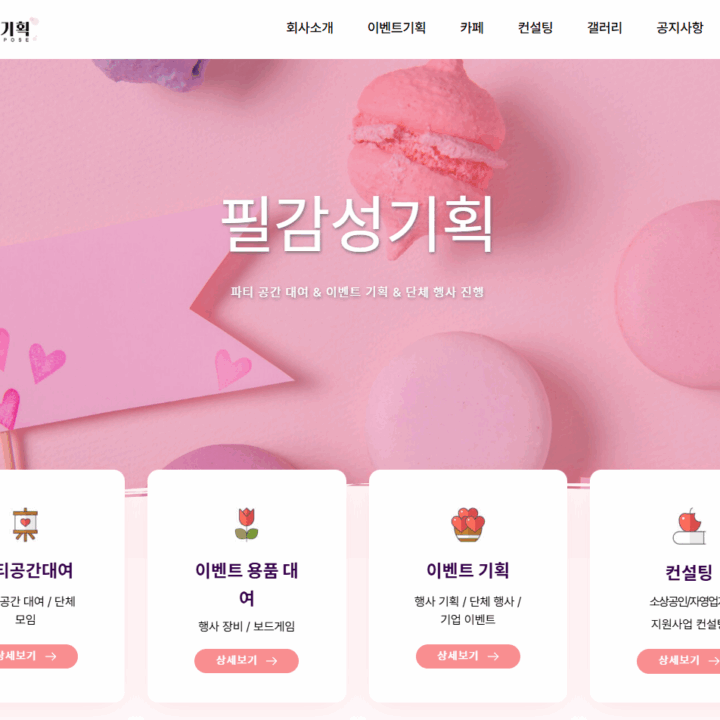
Task: Click arrow icon in party space 상세보기 button
Action: click(x=51, y=656)
